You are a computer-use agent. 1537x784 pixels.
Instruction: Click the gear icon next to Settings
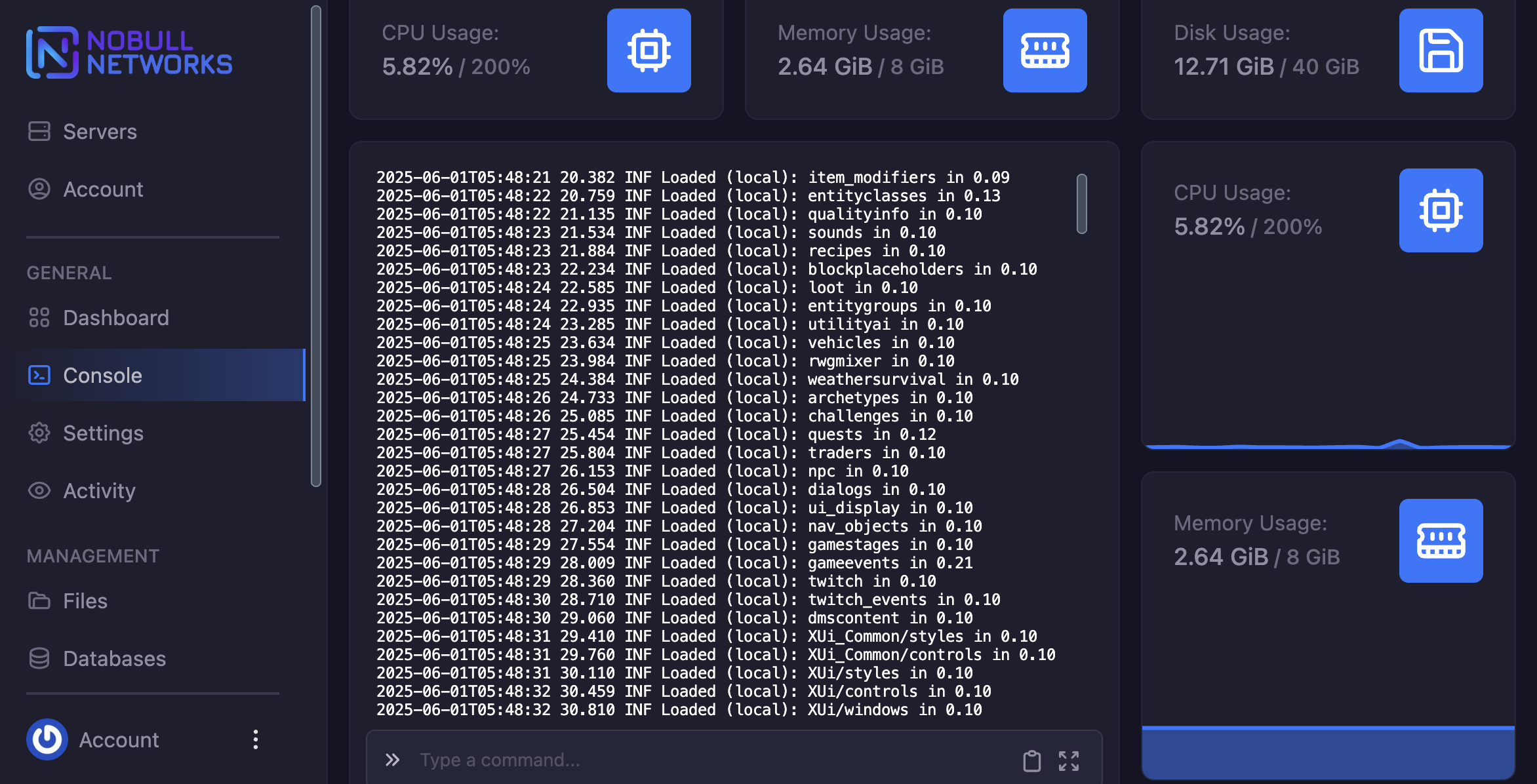click(x=39, y=433)
